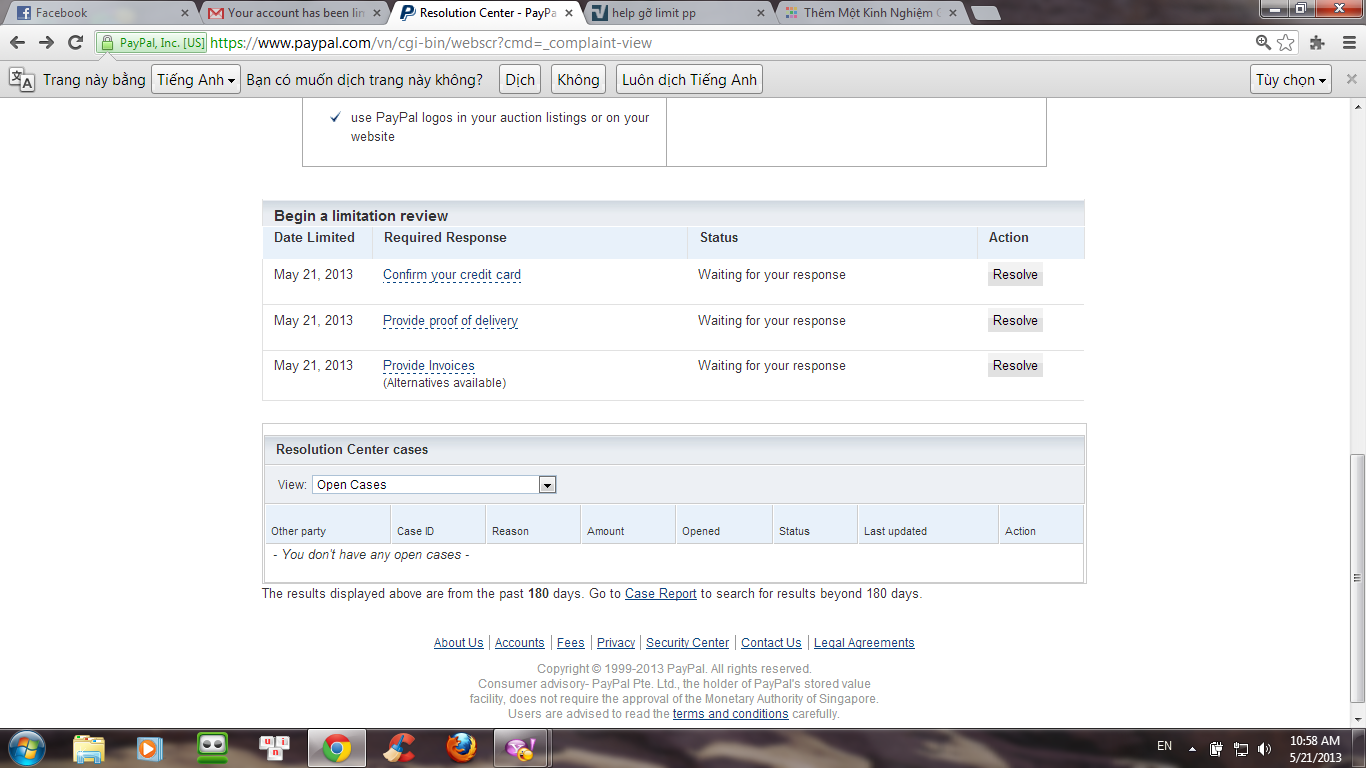Bookmark this page with the star icon

(1286, 43)
